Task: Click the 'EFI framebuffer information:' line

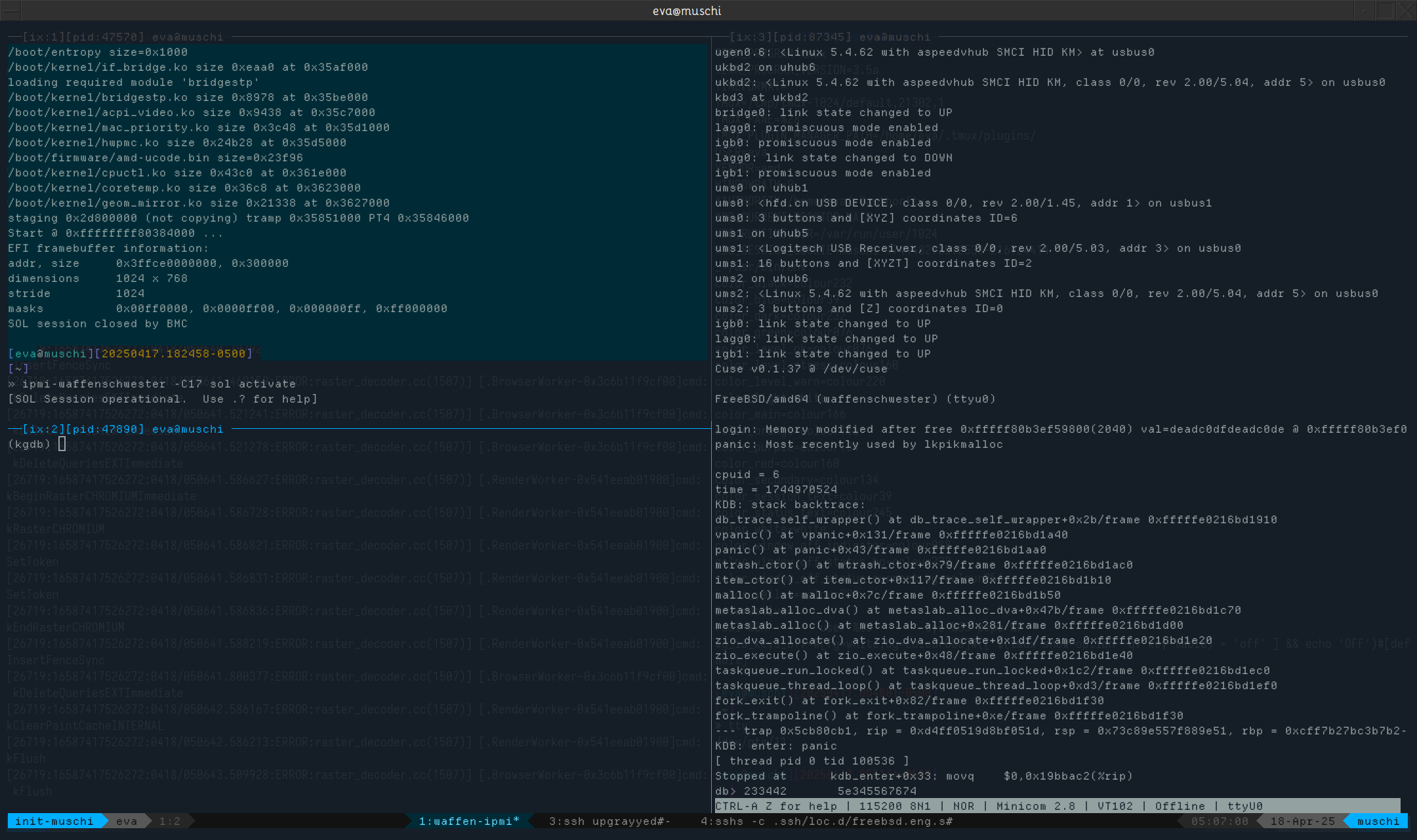Action: click(x=108, y=248)
